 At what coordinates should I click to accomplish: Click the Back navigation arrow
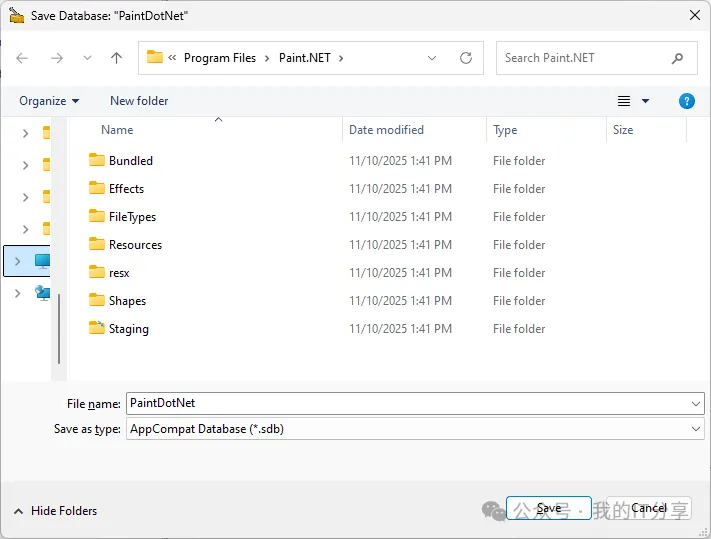click(x=23, y=58)
